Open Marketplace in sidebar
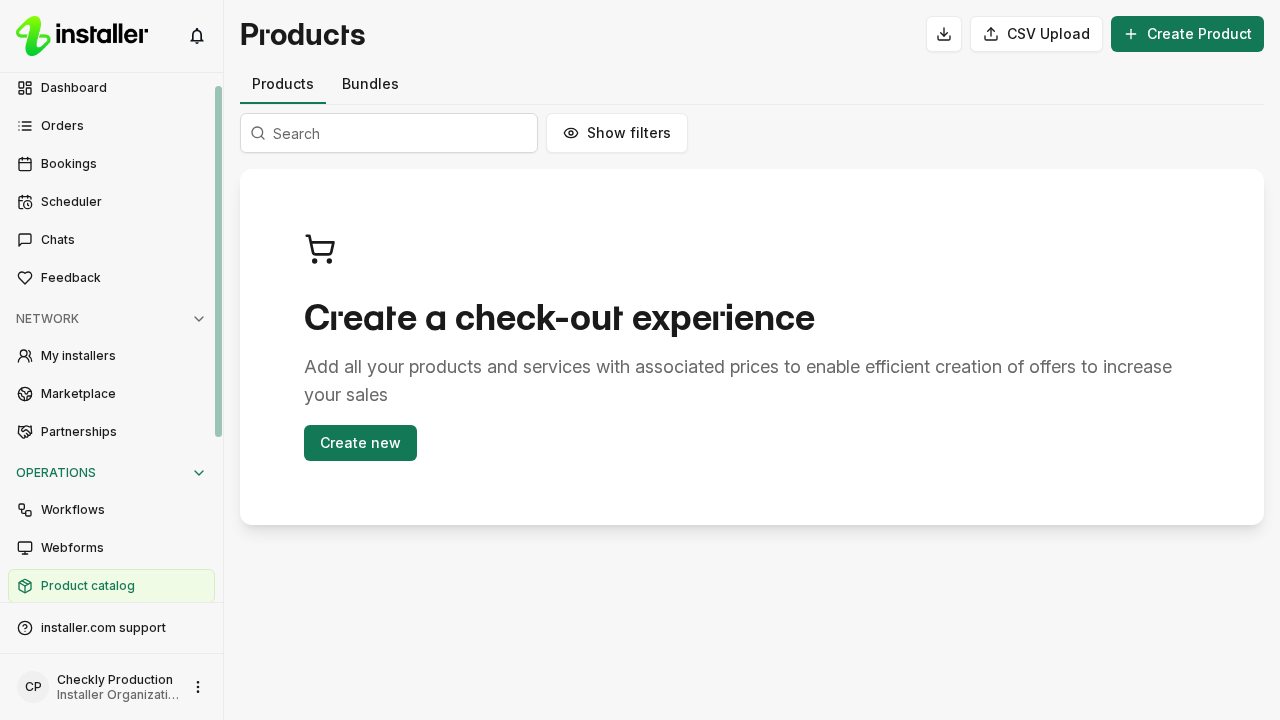1280x720 pixels. click(111, 394)
